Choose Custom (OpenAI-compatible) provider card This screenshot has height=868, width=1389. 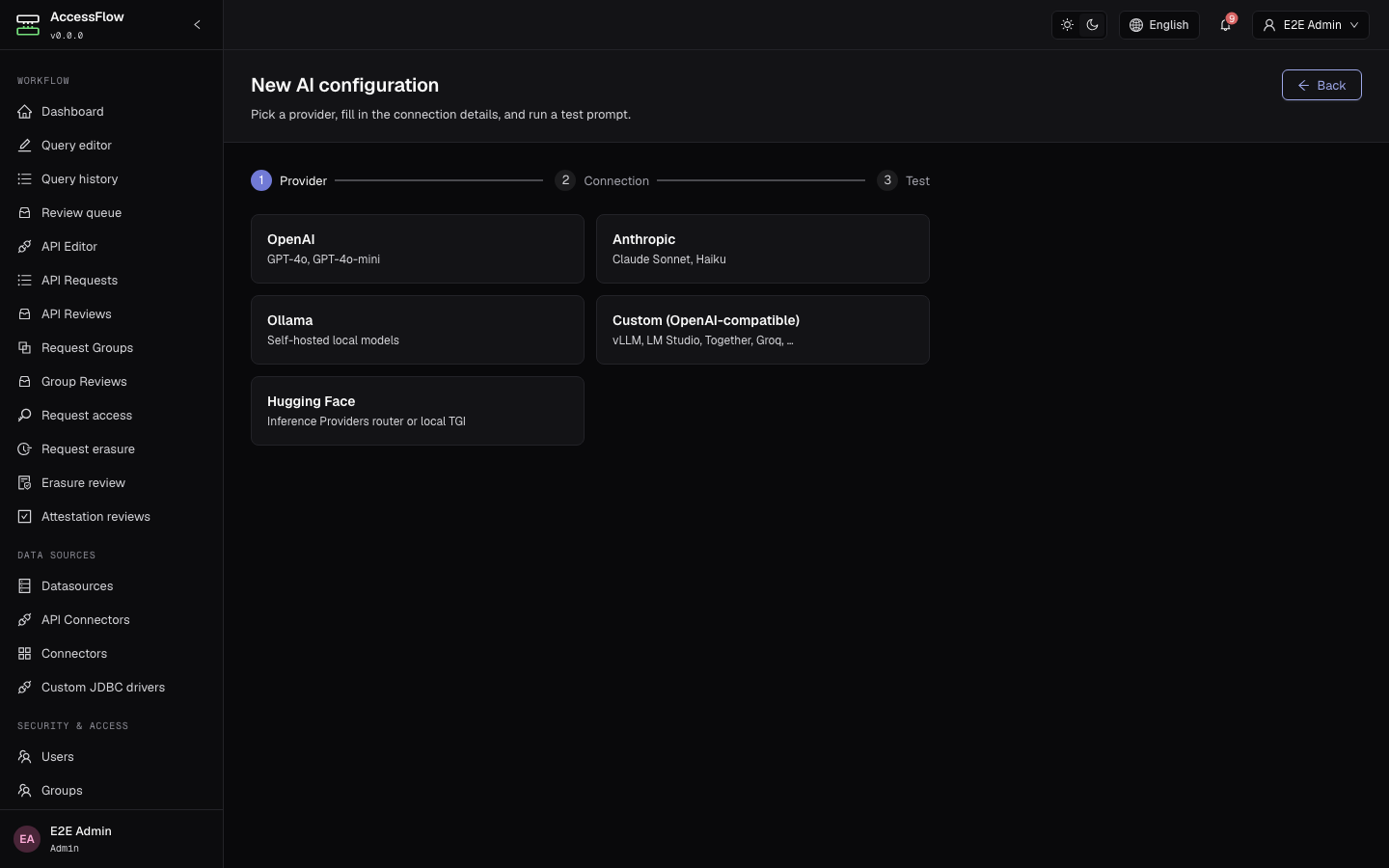[763, 330]
